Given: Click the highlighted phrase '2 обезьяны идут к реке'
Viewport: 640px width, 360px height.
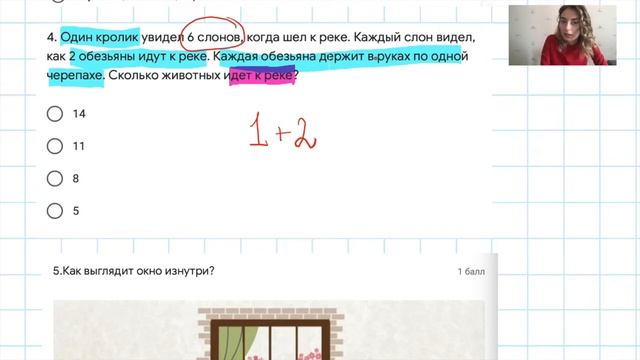Looking at the screenshot, I should [x=138, y=56].
